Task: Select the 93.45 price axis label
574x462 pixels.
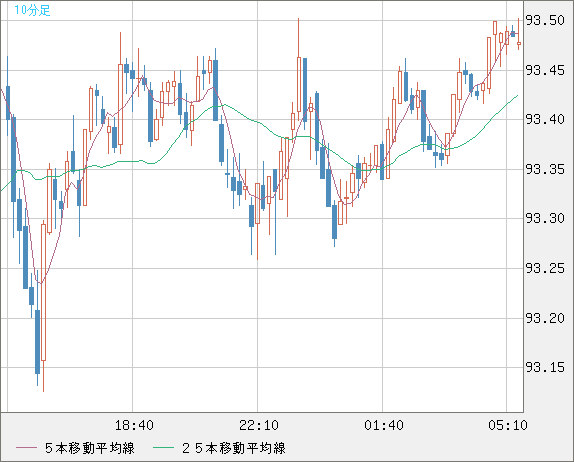Action: (545, 70)
